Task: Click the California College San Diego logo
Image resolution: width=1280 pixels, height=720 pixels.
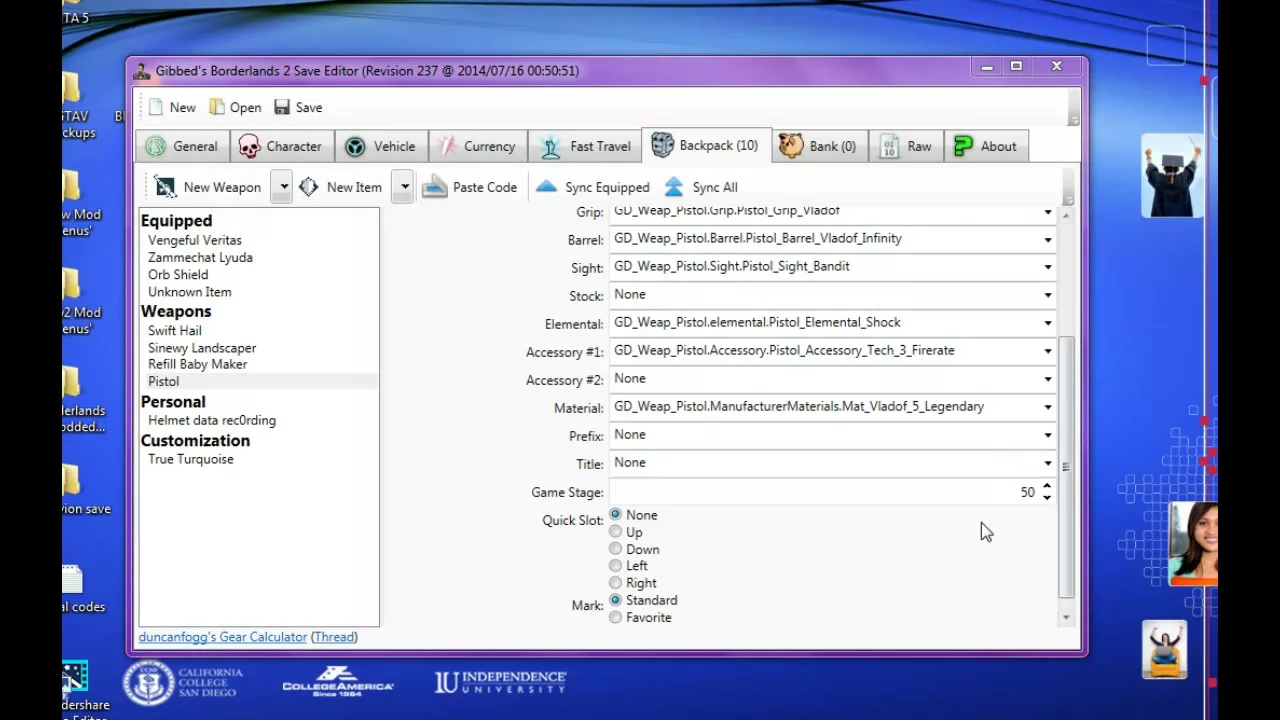Action: (183, 683)
